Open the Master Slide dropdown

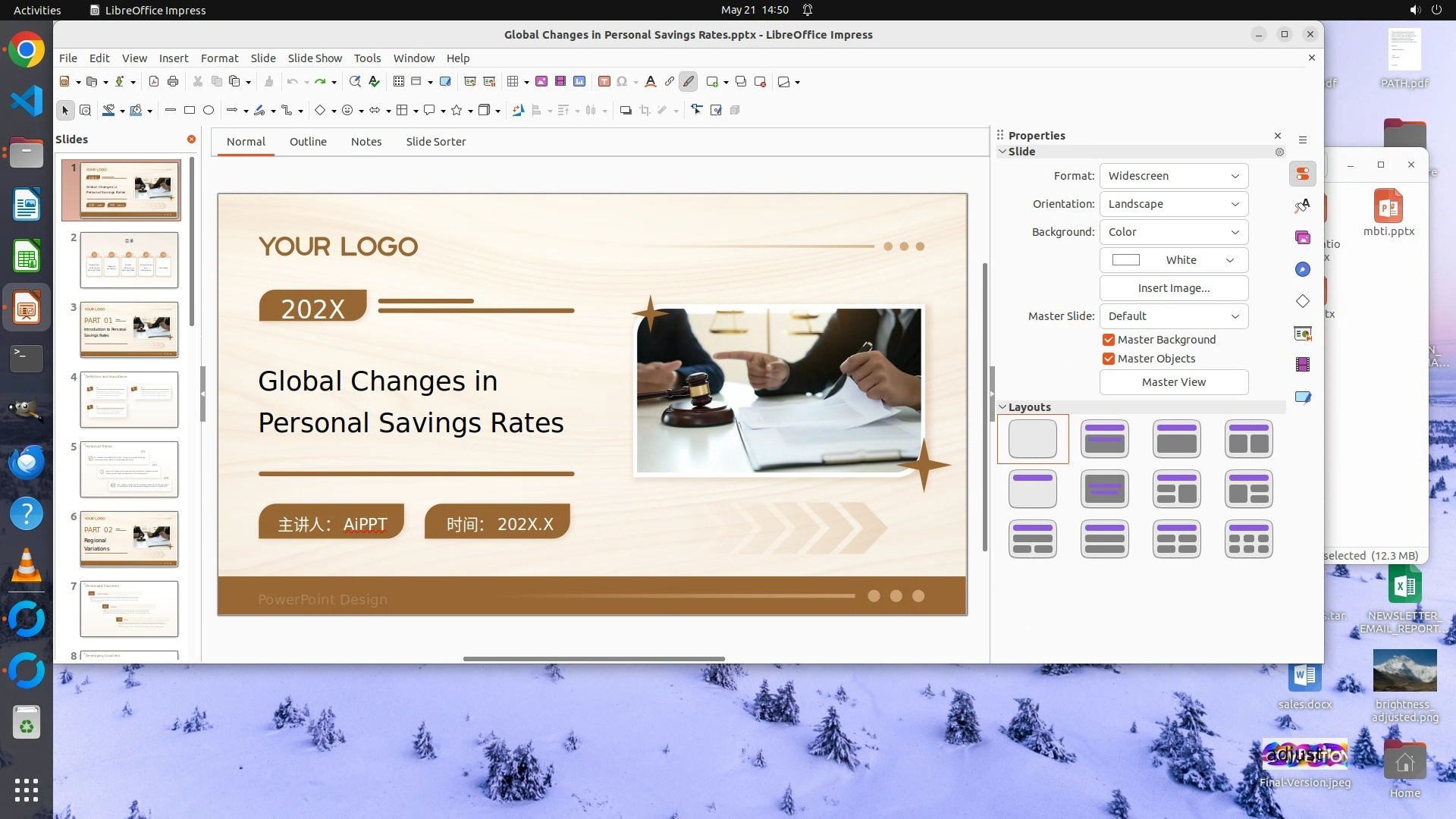pyautogui.click(x=1173, y=316)
